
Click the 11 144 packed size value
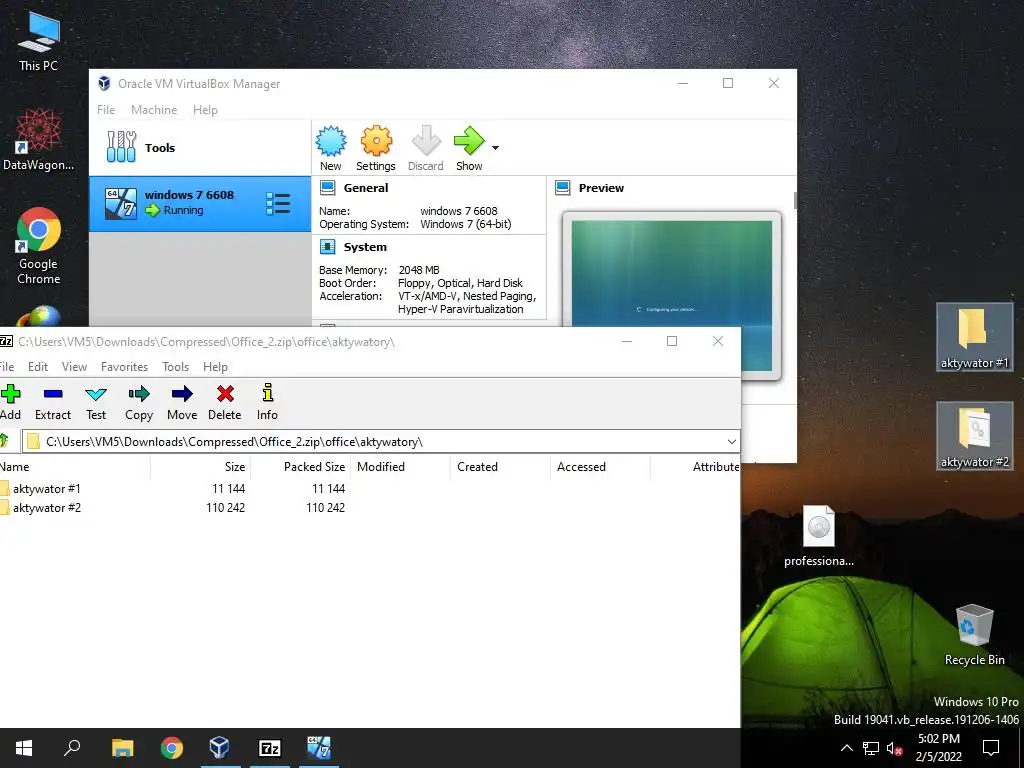(x=328, y=488)
